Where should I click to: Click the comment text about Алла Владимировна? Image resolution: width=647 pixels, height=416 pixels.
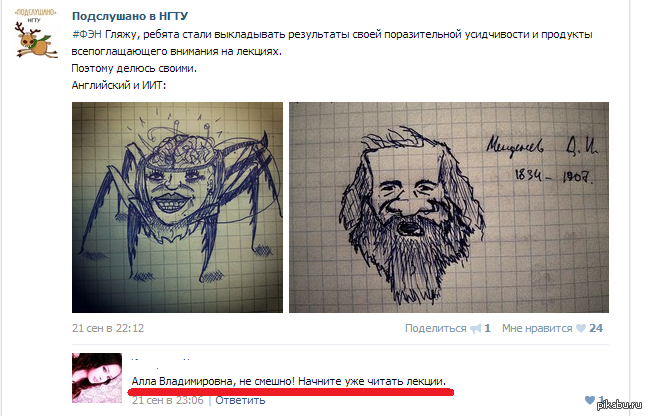[288, 381]
